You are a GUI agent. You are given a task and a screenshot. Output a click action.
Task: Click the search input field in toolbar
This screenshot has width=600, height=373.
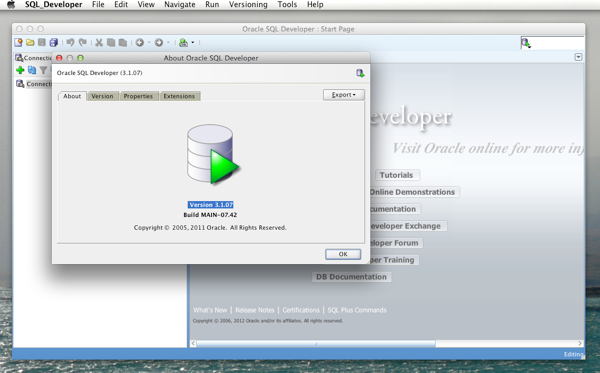[x=557, y=43]
